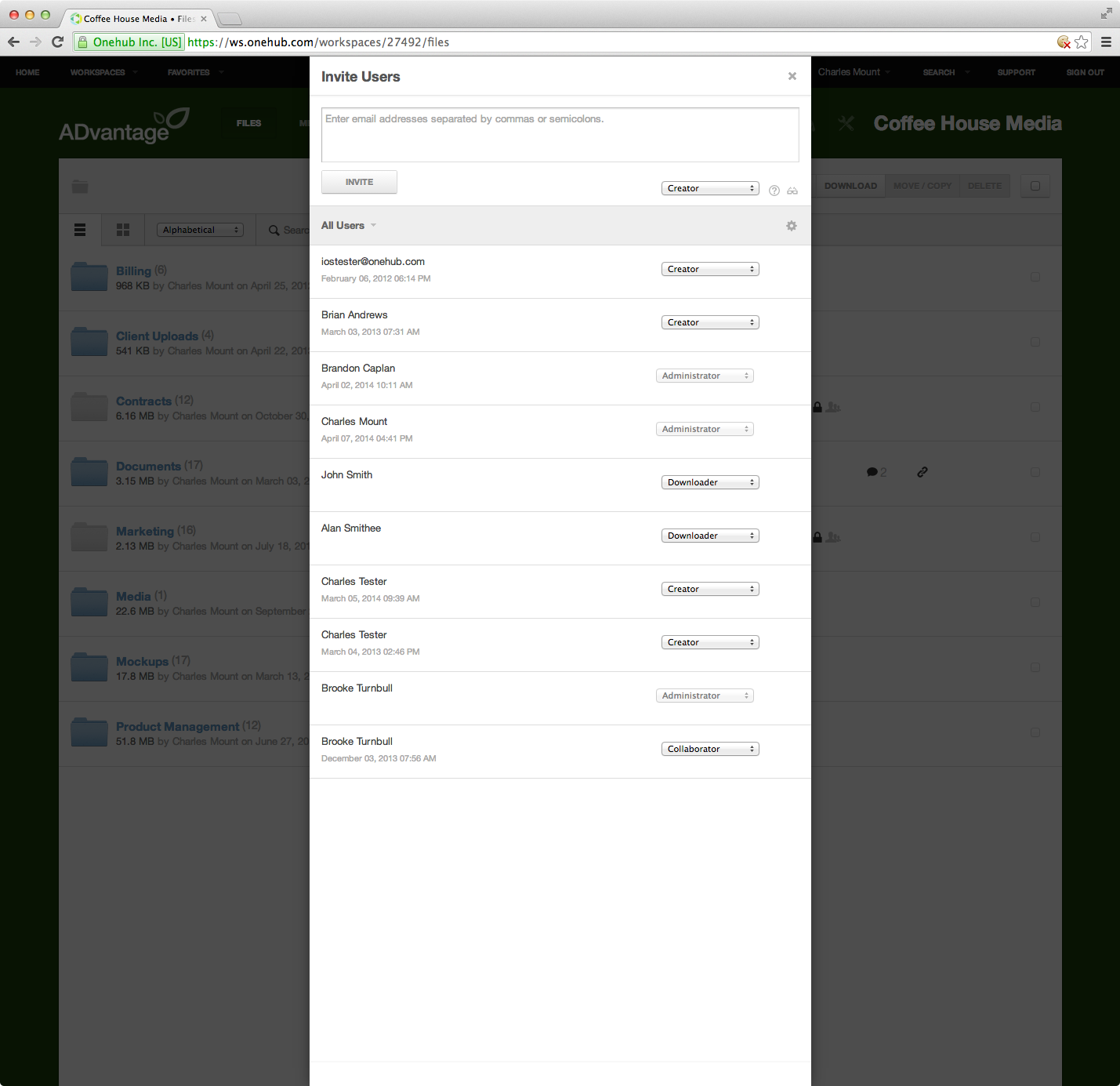Click the glasses preview icon near role selector
Viewport: 1120px width, 1086px height.
[792, 191]
